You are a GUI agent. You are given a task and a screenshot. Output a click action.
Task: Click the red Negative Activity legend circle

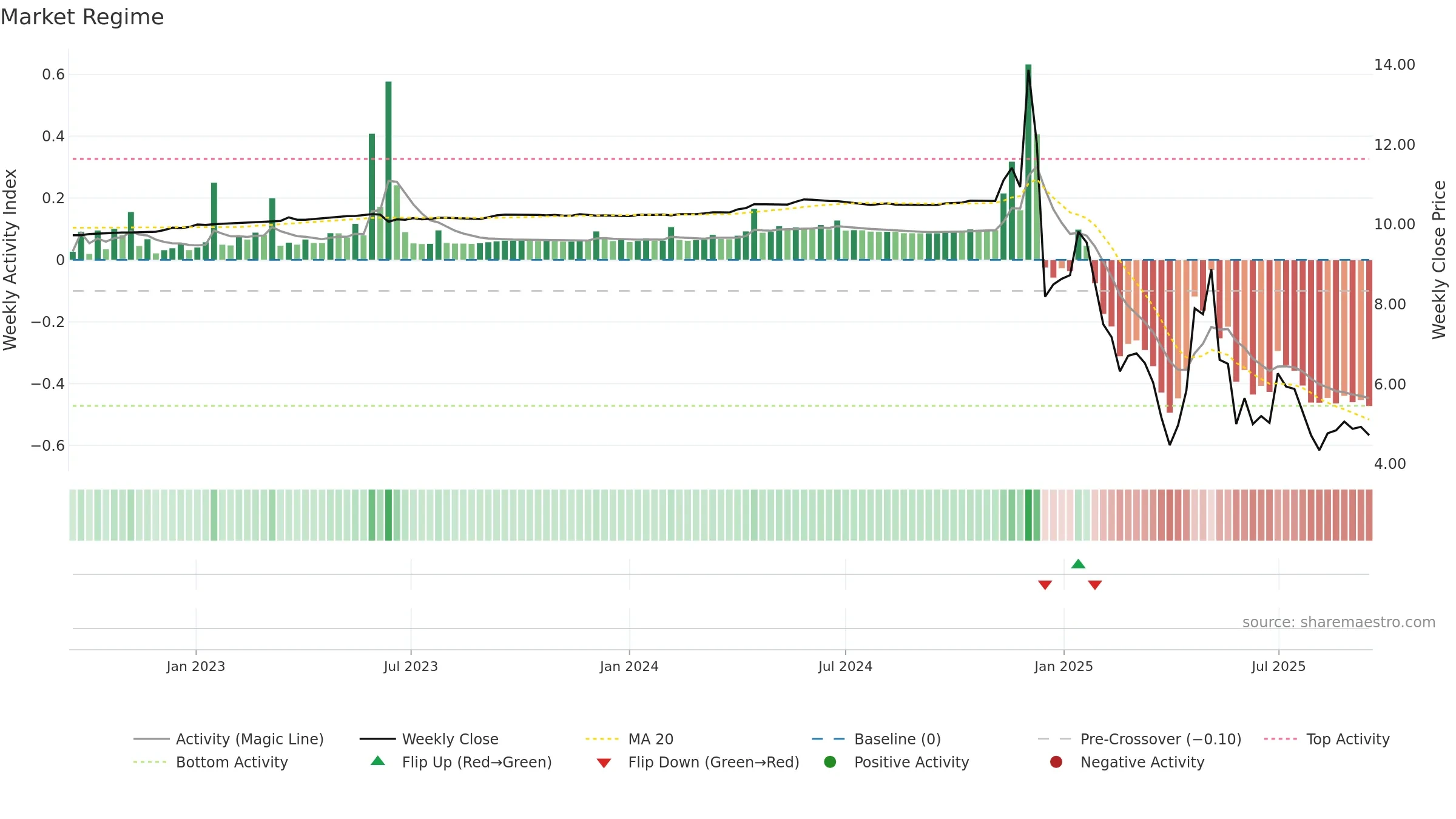(1056, 762)
